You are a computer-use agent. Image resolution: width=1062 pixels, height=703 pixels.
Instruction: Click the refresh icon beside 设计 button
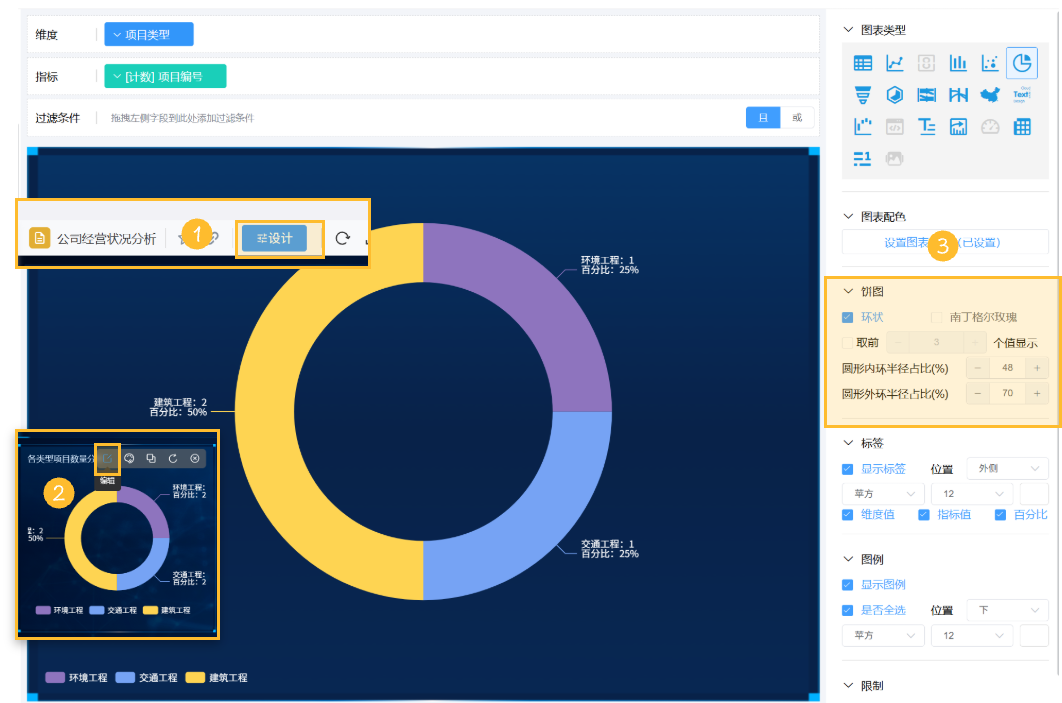pyautogui.click(x=343, y=238)
